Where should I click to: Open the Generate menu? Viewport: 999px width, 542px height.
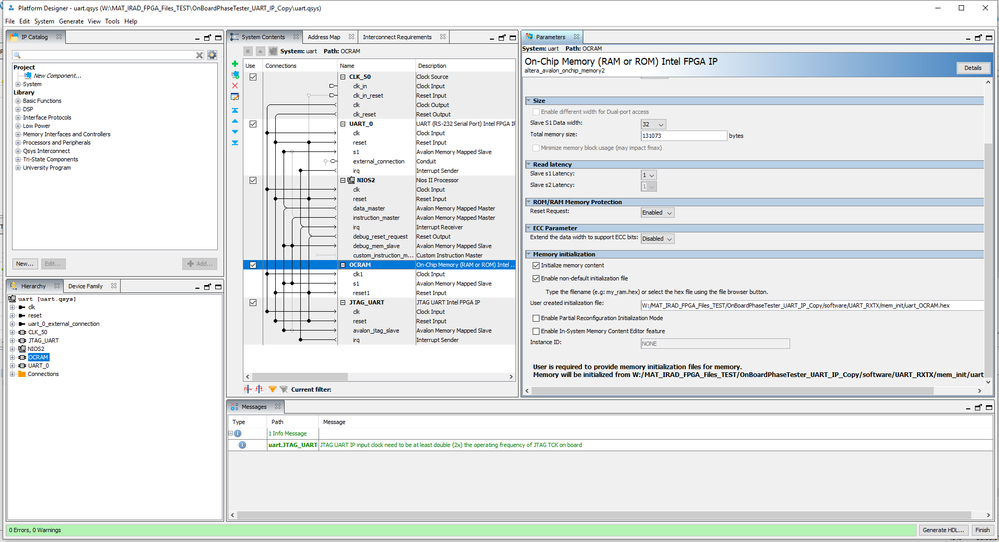(x=71, y=21)
